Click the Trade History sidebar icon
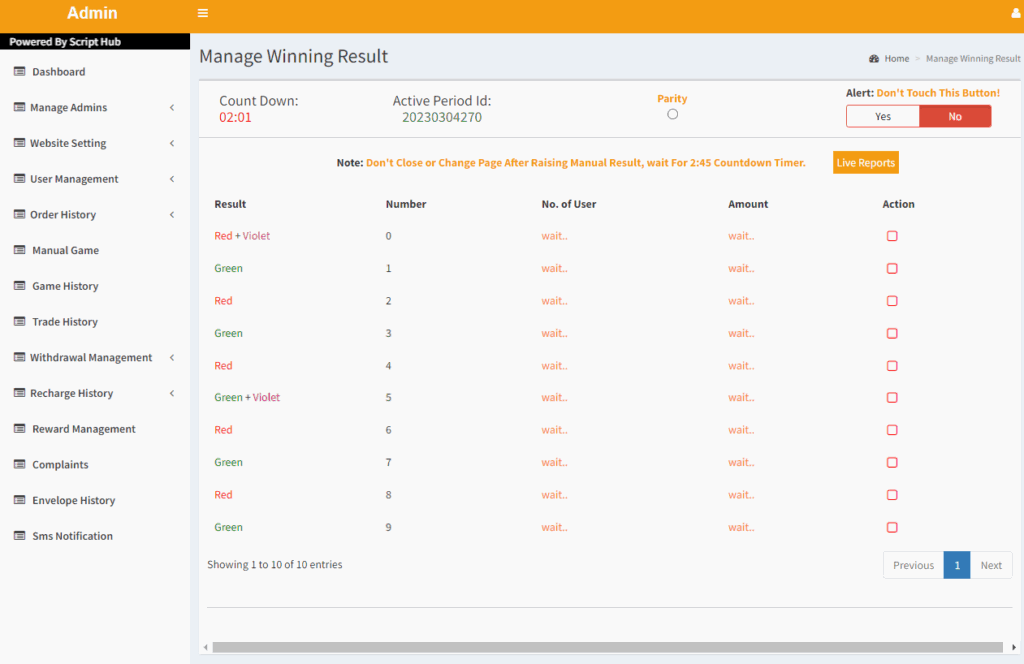Image resolution: width=1024 pixels, height=664 pixels. 20,322
